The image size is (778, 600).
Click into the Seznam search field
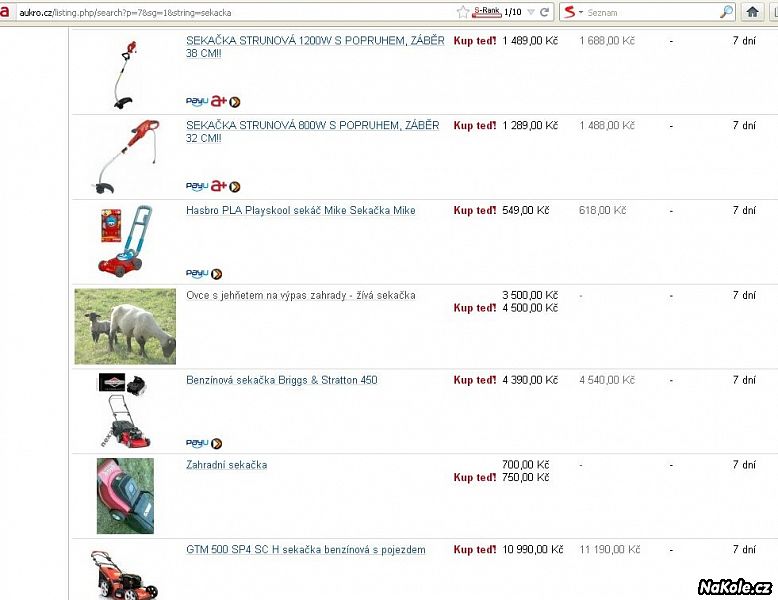click(x=651, y=12)
